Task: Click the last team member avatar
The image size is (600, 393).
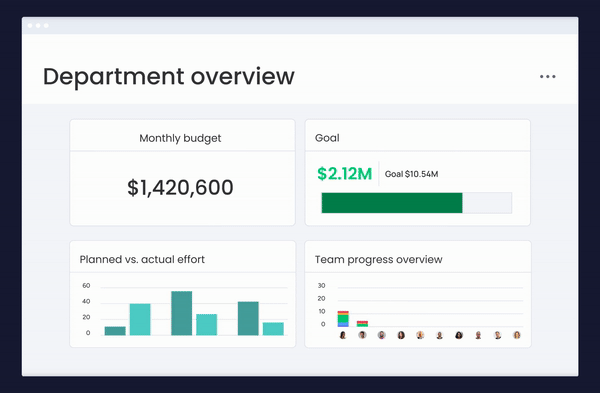Action: tap(517, 335)
